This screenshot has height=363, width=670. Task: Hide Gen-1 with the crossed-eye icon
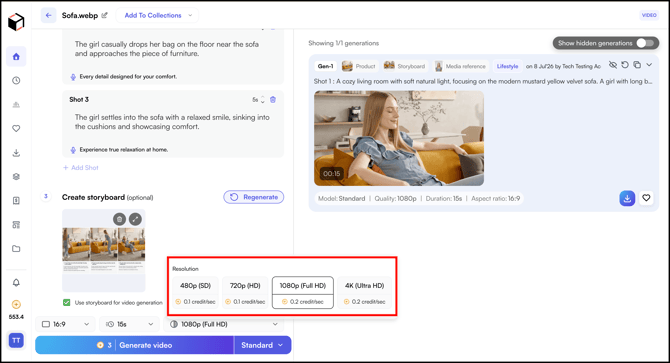click(613, 65)
